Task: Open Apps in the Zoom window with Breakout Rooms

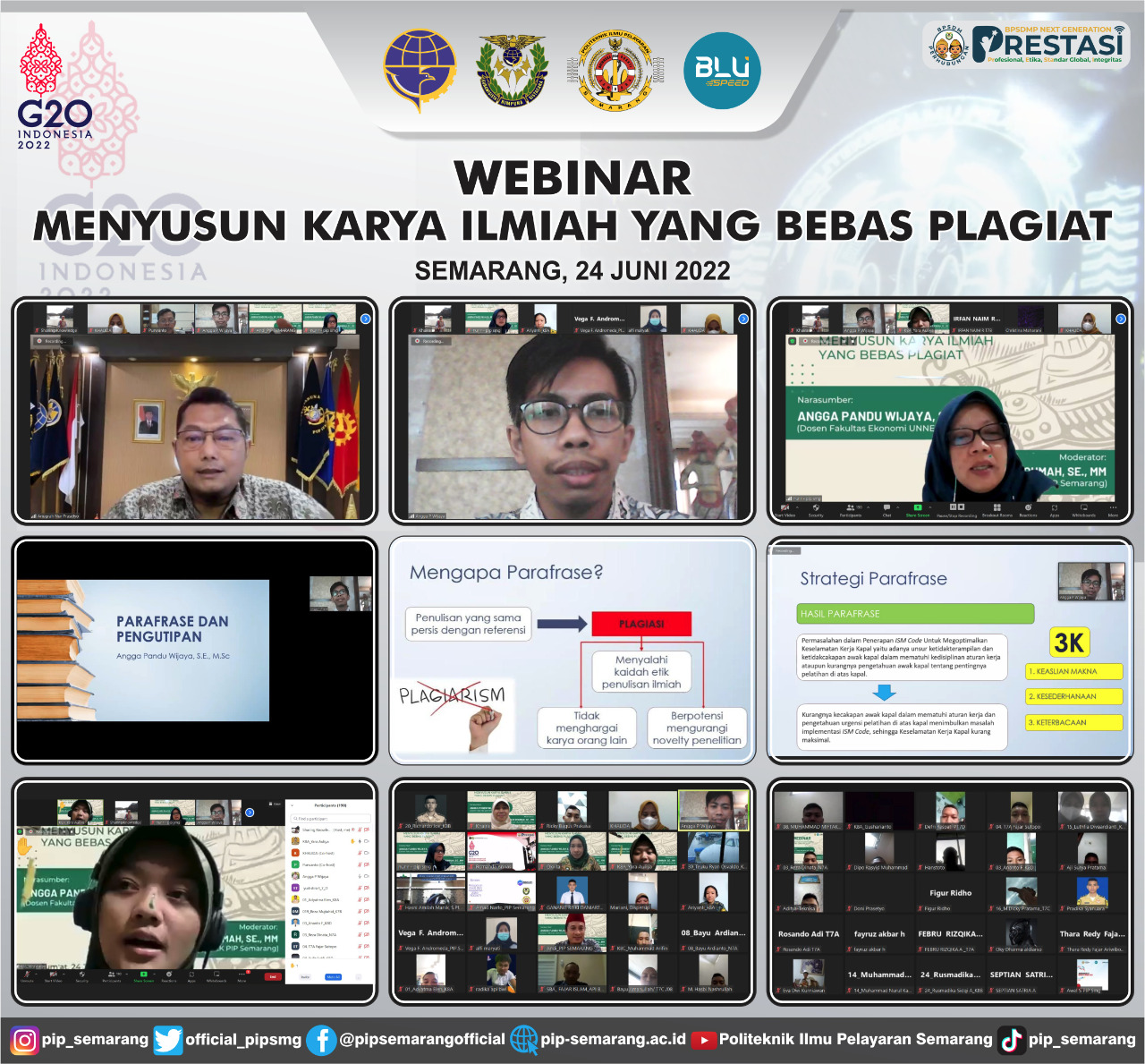Action: coord(1055,510)
